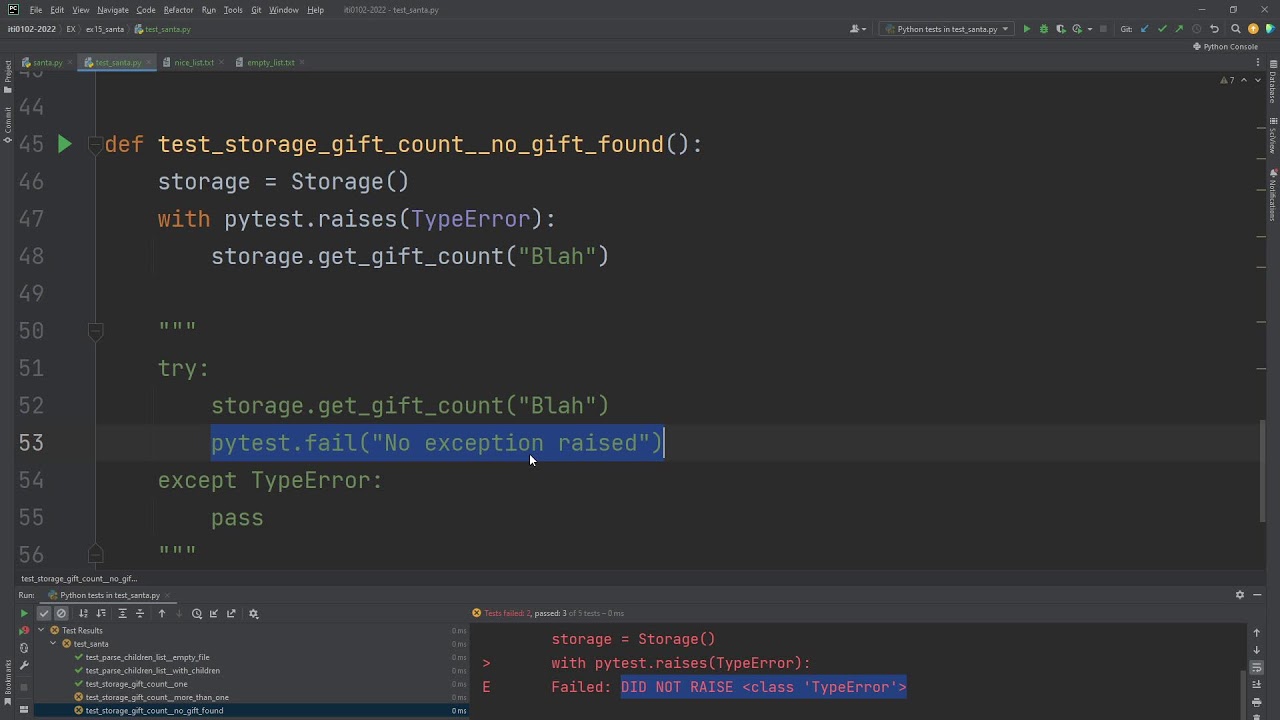The height and width of the screenshot is (720, 1280).
Task: Open the Project tool window sidebar
Action: point(8,76)
